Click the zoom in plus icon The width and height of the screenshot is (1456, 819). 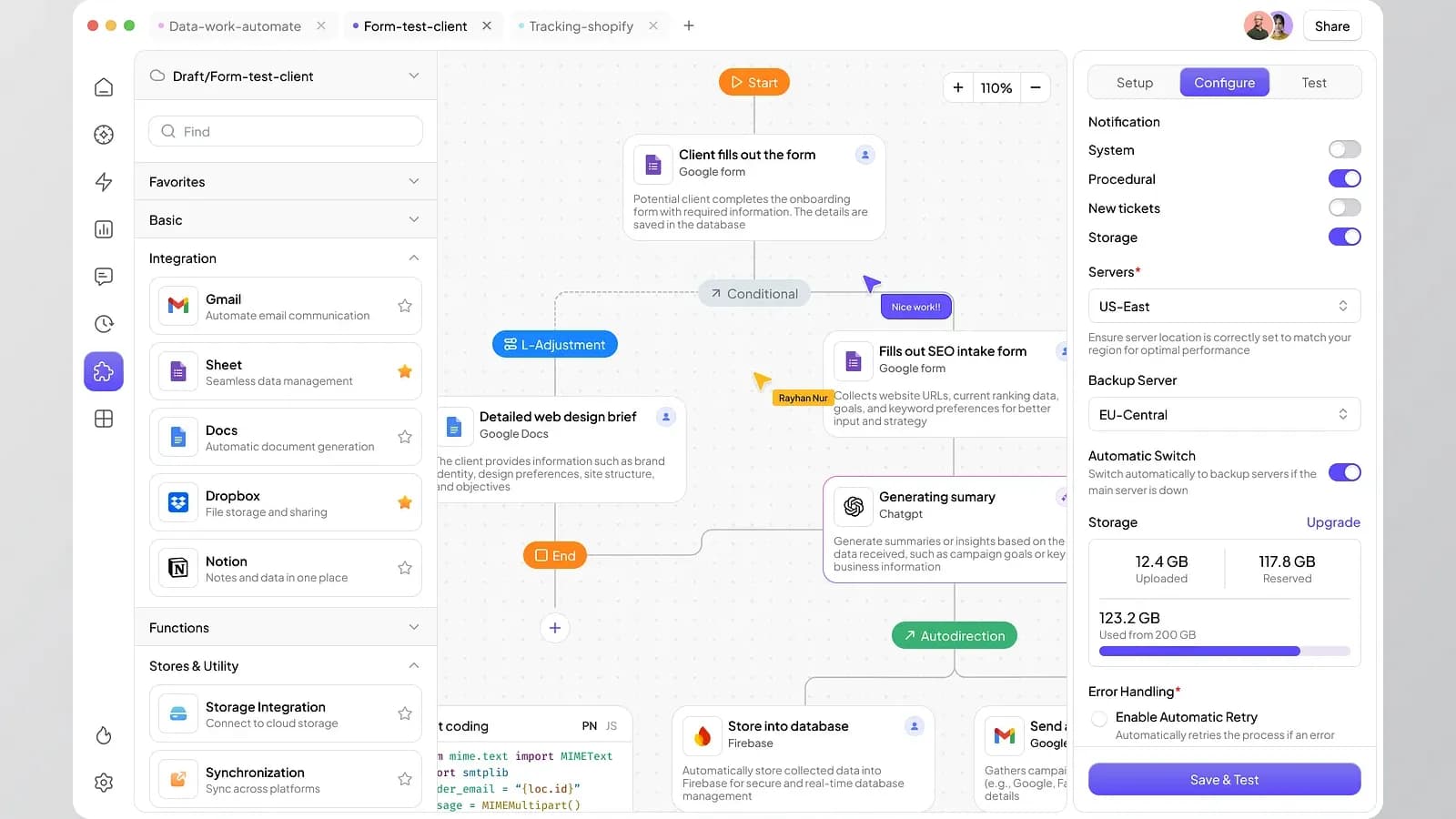coord(958,87)
